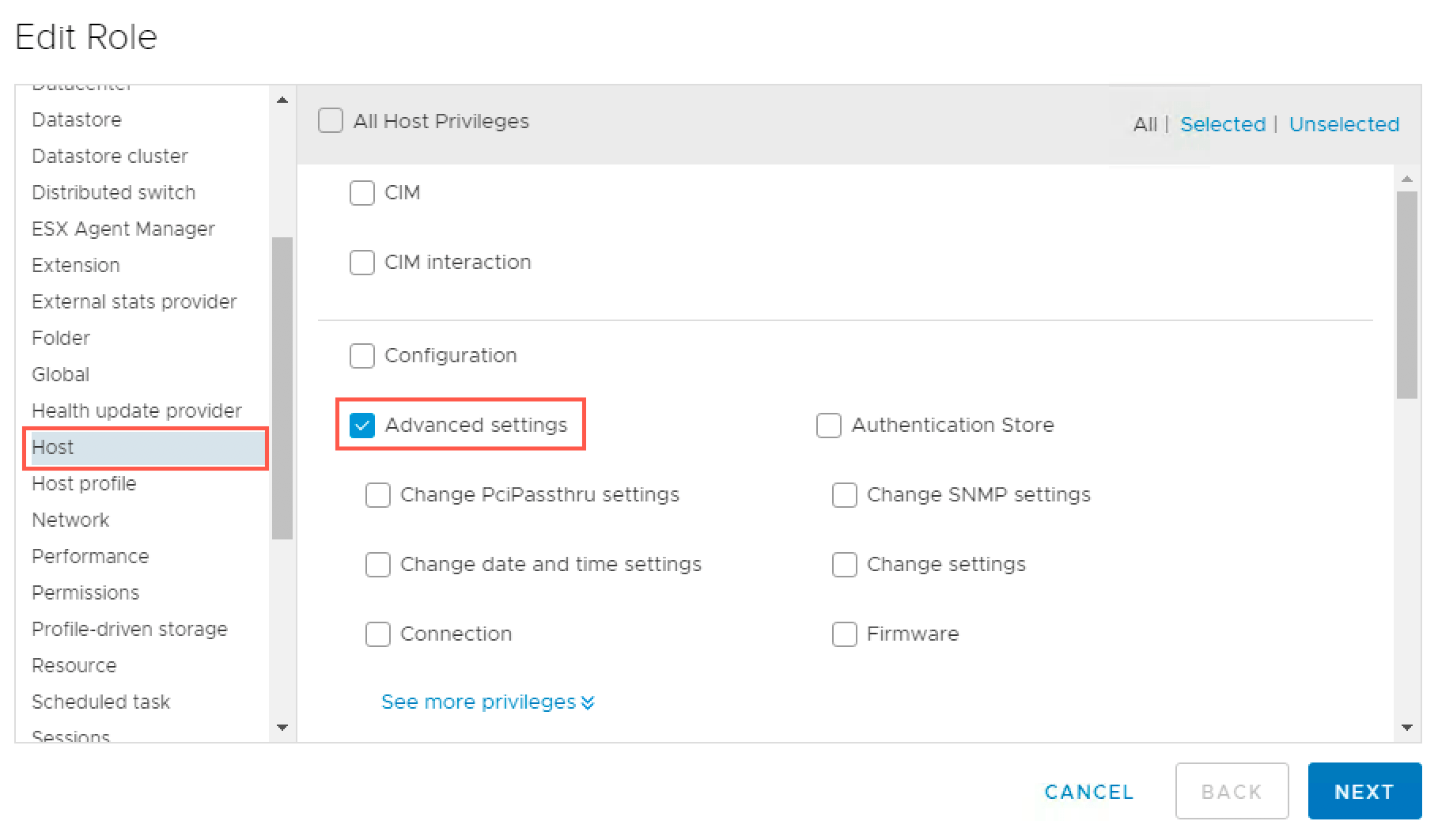Enable the All Host Privileges checkbox
This screenshot has width=1438, height=840.
[x=331, y=120]
